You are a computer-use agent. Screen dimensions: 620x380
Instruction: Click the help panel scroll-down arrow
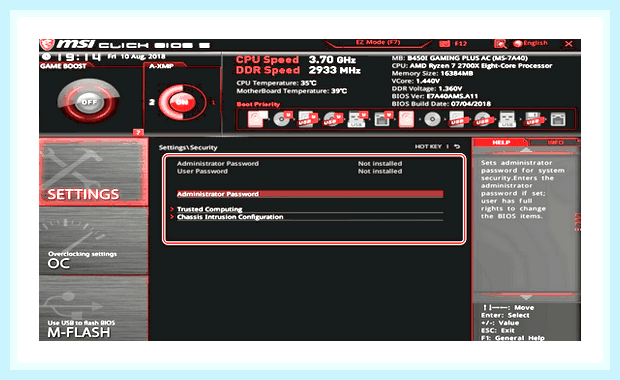coord(525,297)
